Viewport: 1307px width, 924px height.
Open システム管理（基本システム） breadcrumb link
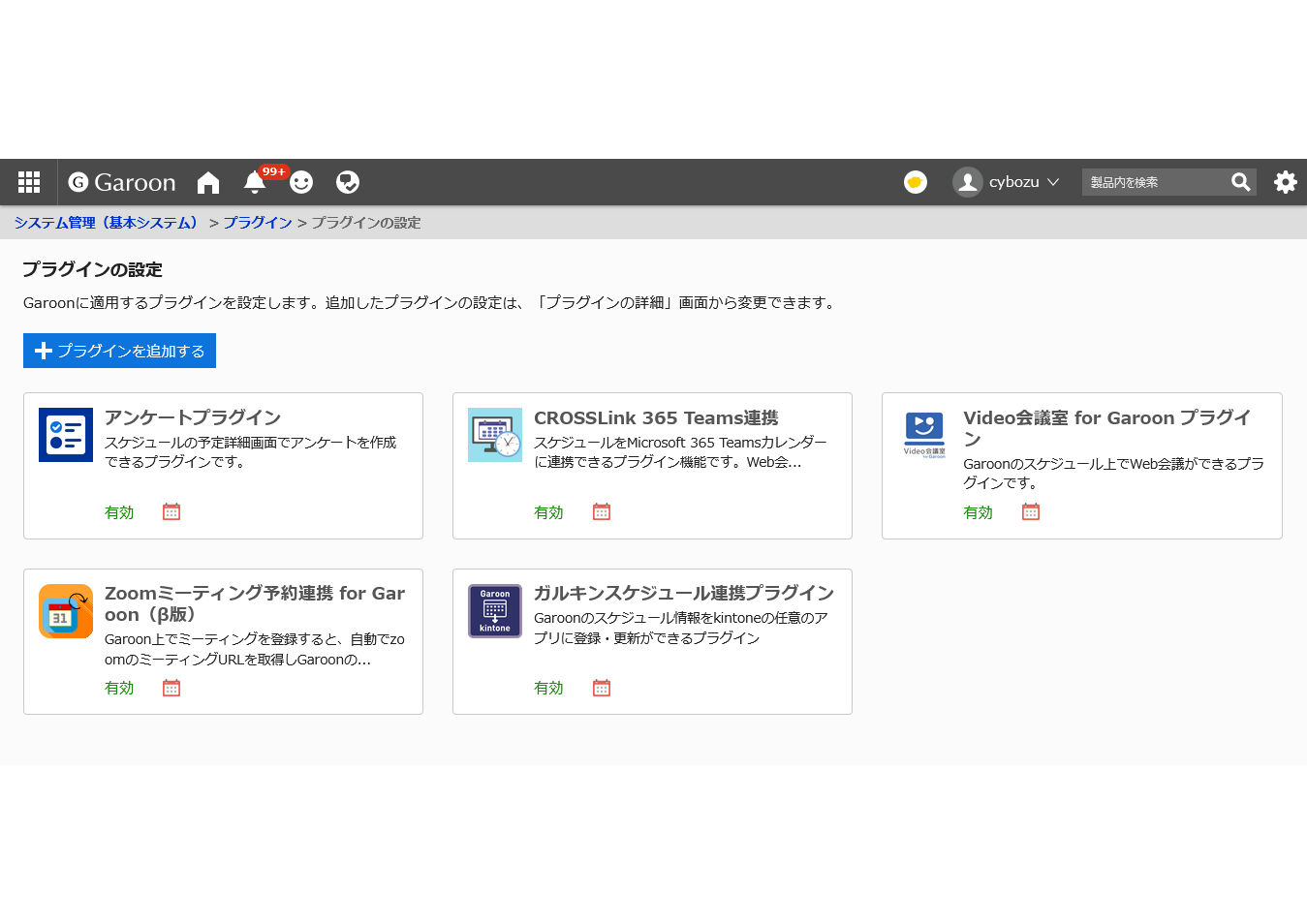(x=107, y=223)
